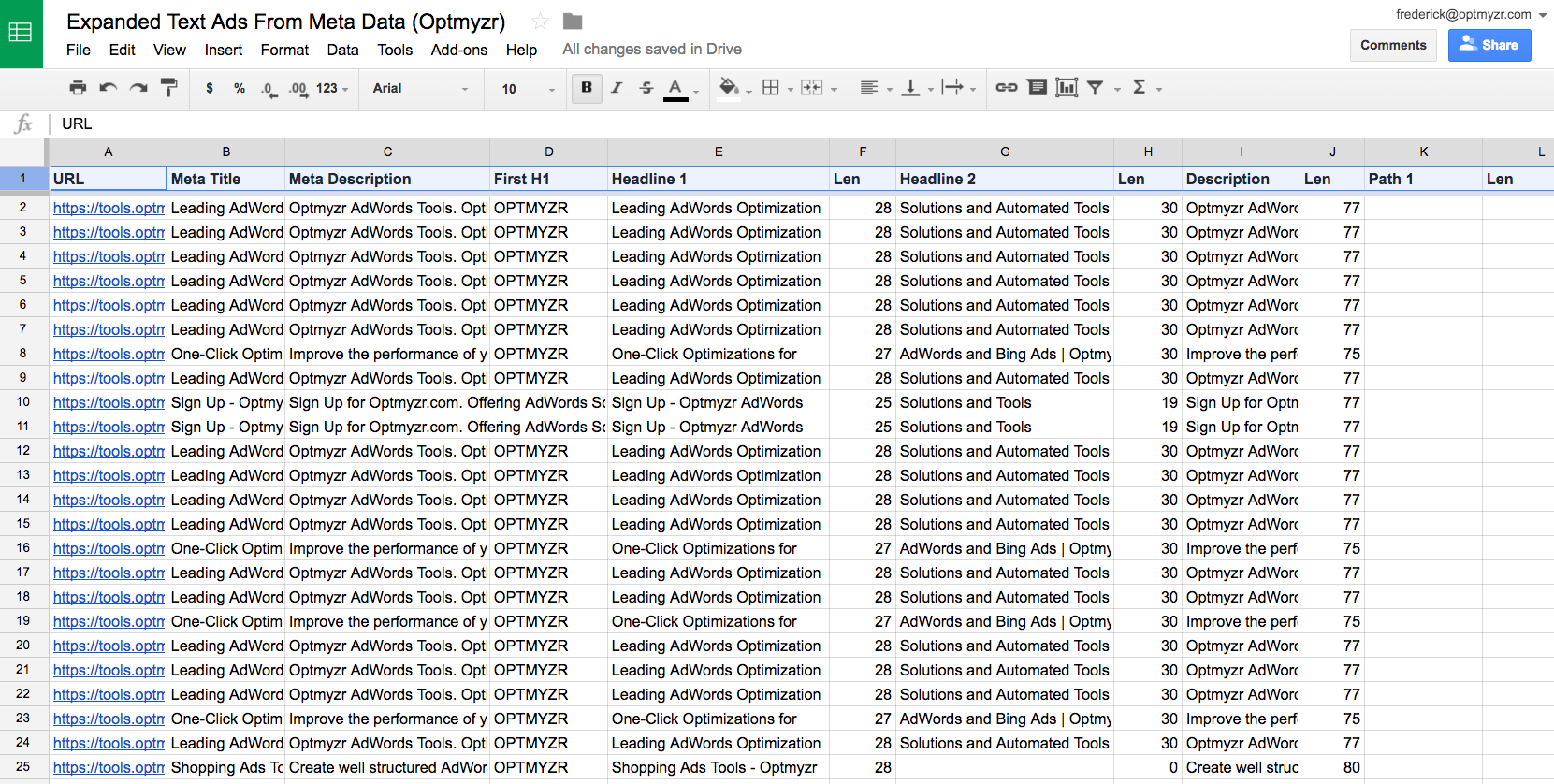Open the Help menu
1554x784 pixels.
[x=521, y=50]
